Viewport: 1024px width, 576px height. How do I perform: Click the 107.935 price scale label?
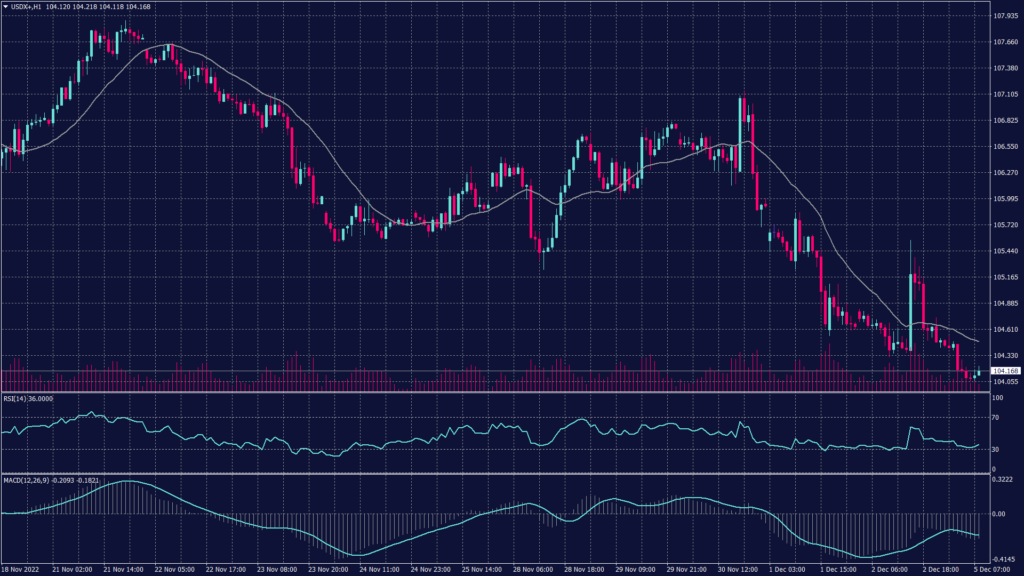[1005, 16]
